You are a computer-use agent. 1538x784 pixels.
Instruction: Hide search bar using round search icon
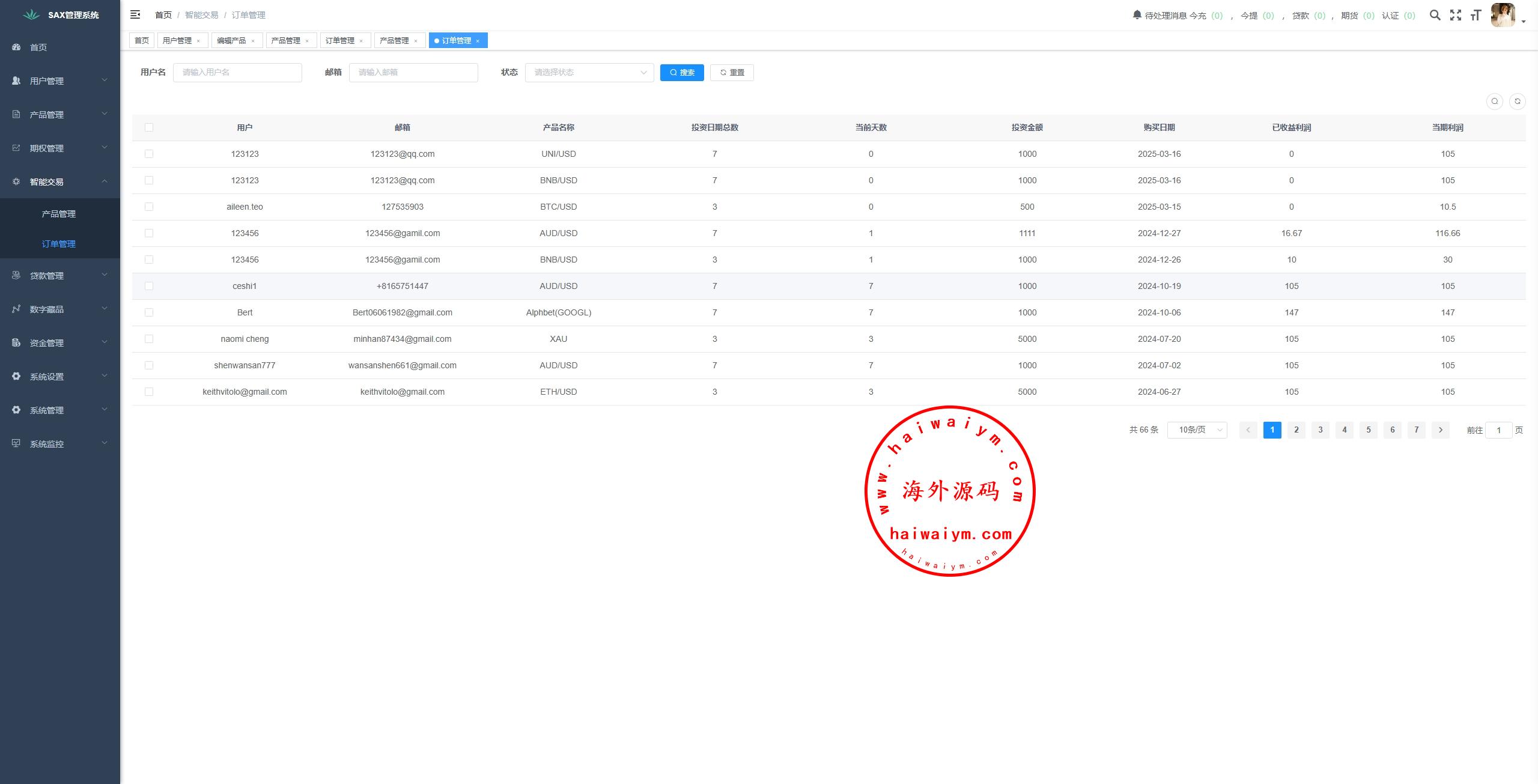pyautogui.click(x=1494, y=102)
